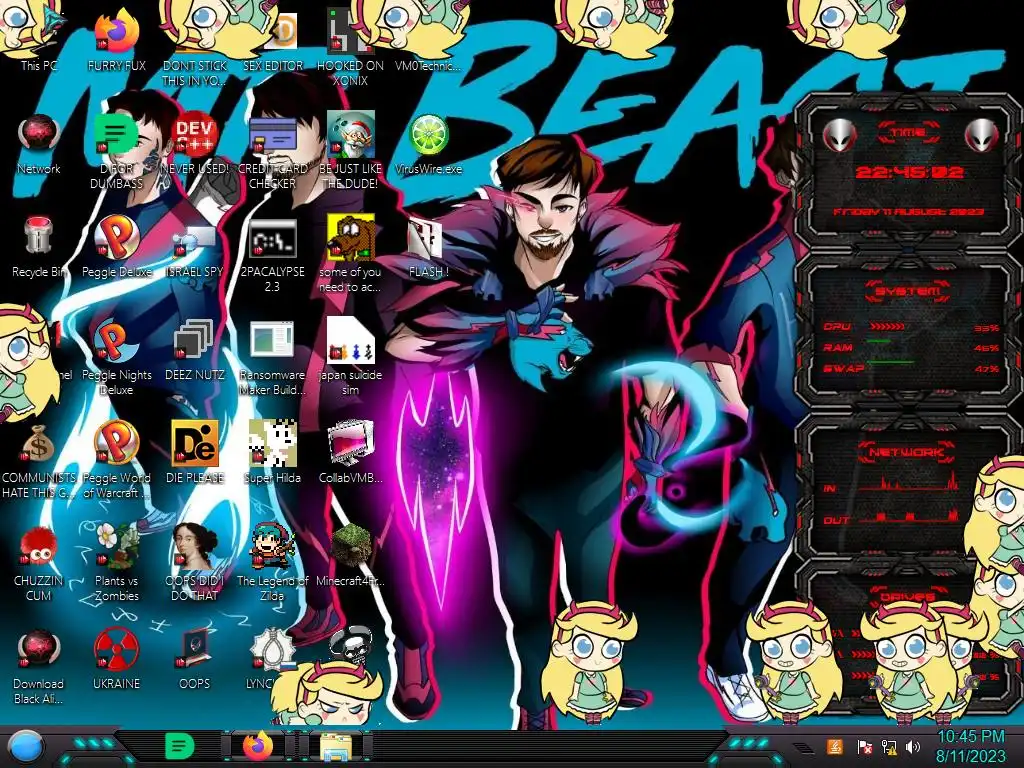Screen dimensions: 1024x768
Task: Open the Recycle Bin
Action: click(39, 247)
